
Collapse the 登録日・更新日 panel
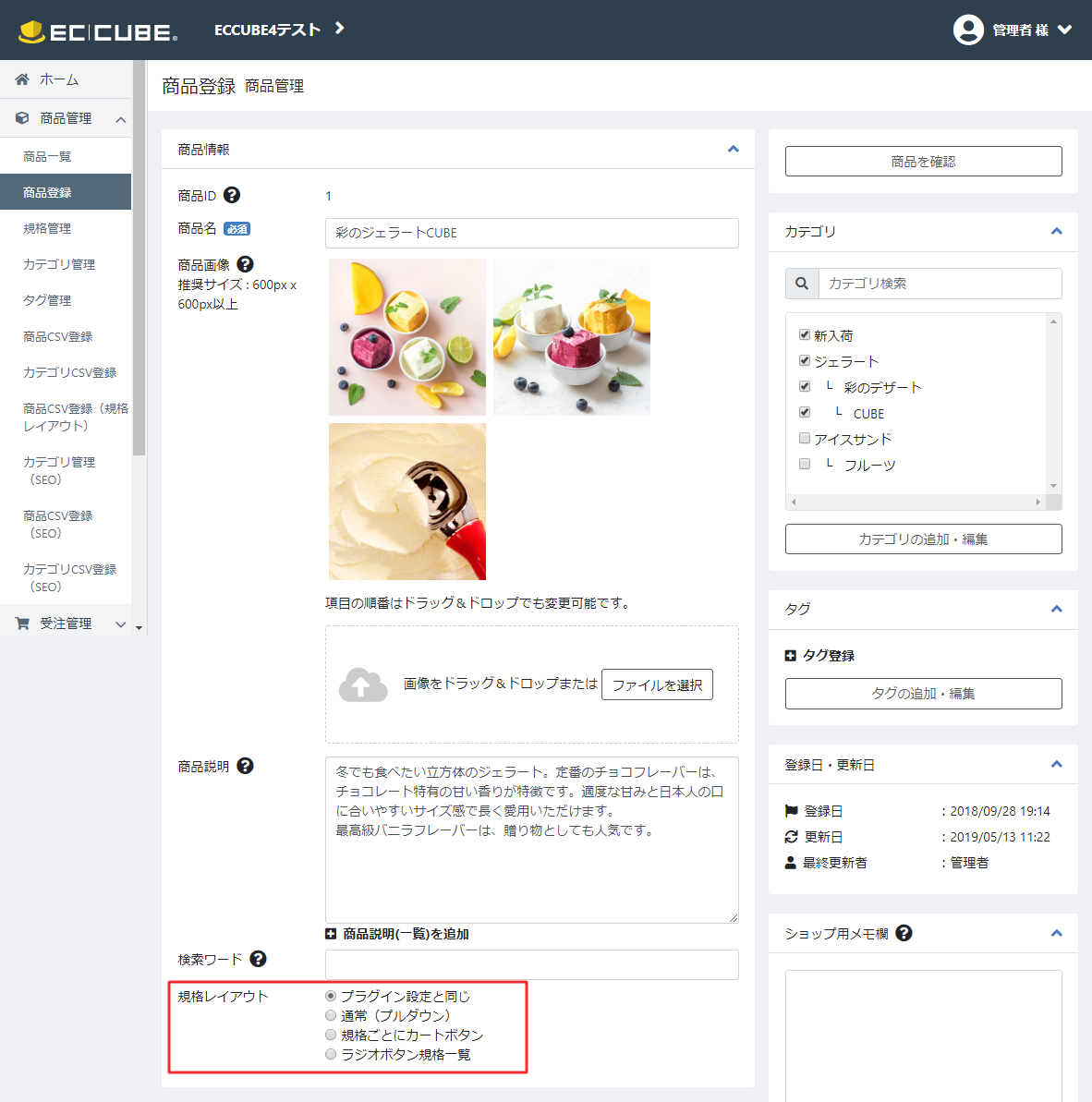point(1056,764)
